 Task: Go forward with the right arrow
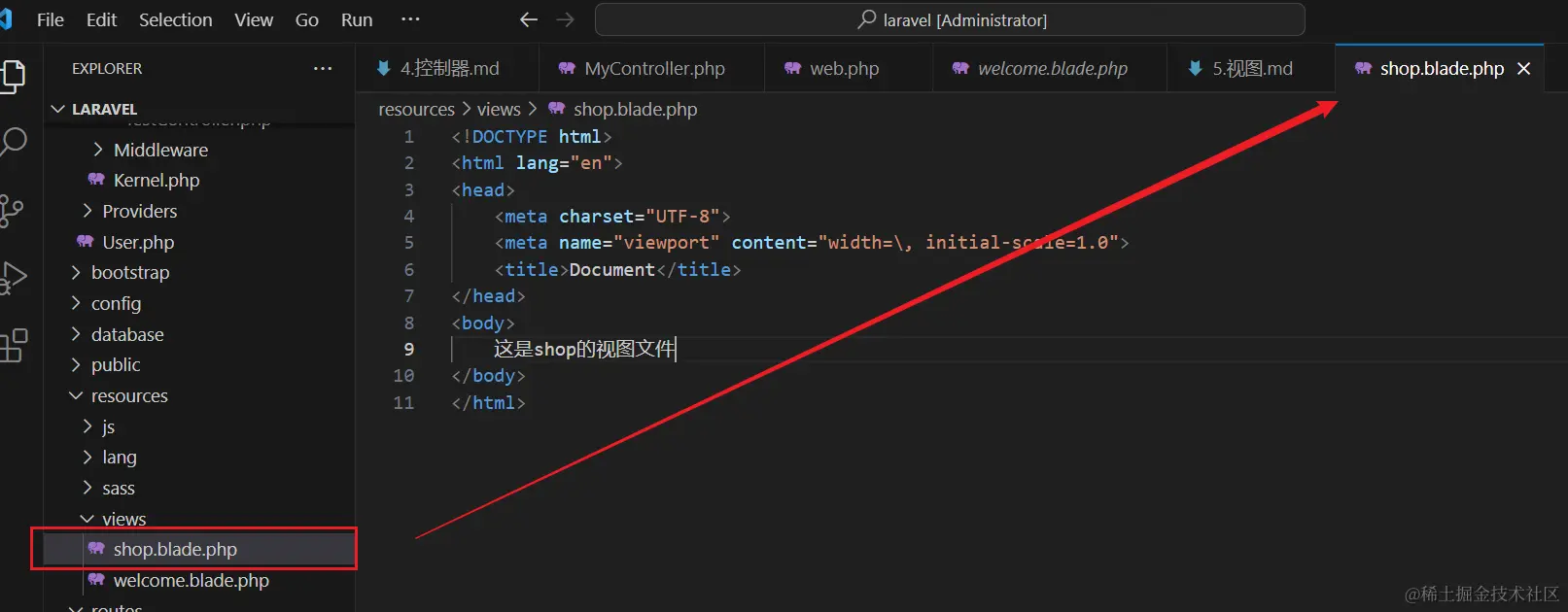click(x=565, y=19)
